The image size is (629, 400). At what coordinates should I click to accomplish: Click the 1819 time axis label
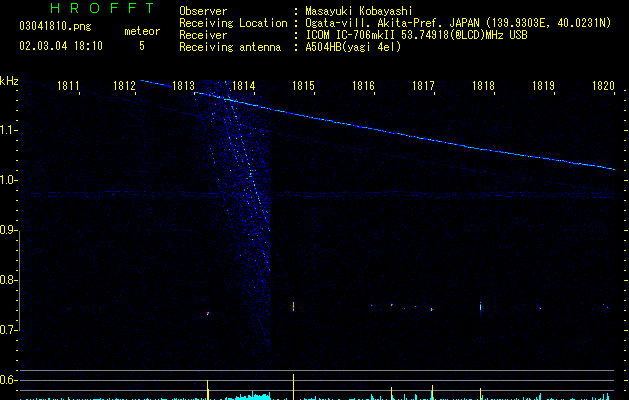[x=543, y=86]
